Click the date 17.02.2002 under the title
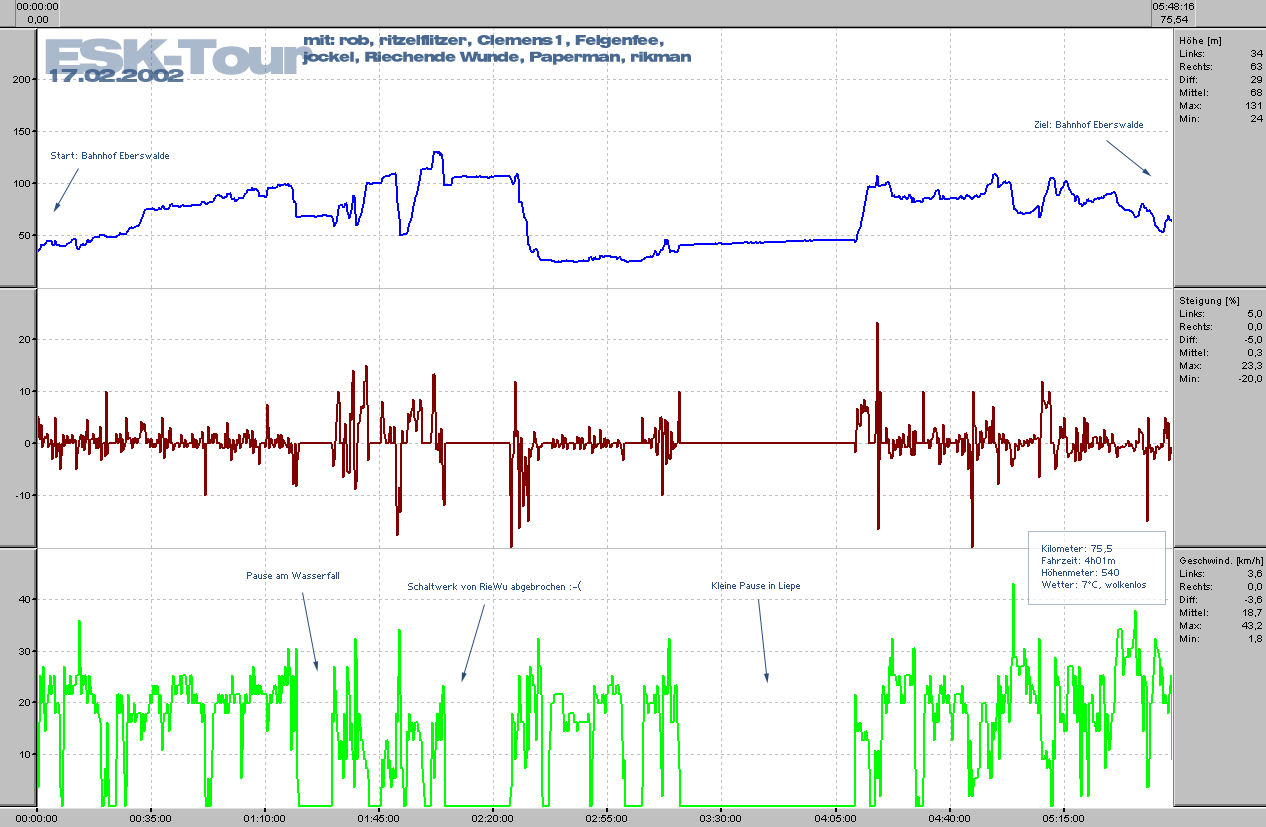This screenshot has height=827, width=1266. [115, 75]
